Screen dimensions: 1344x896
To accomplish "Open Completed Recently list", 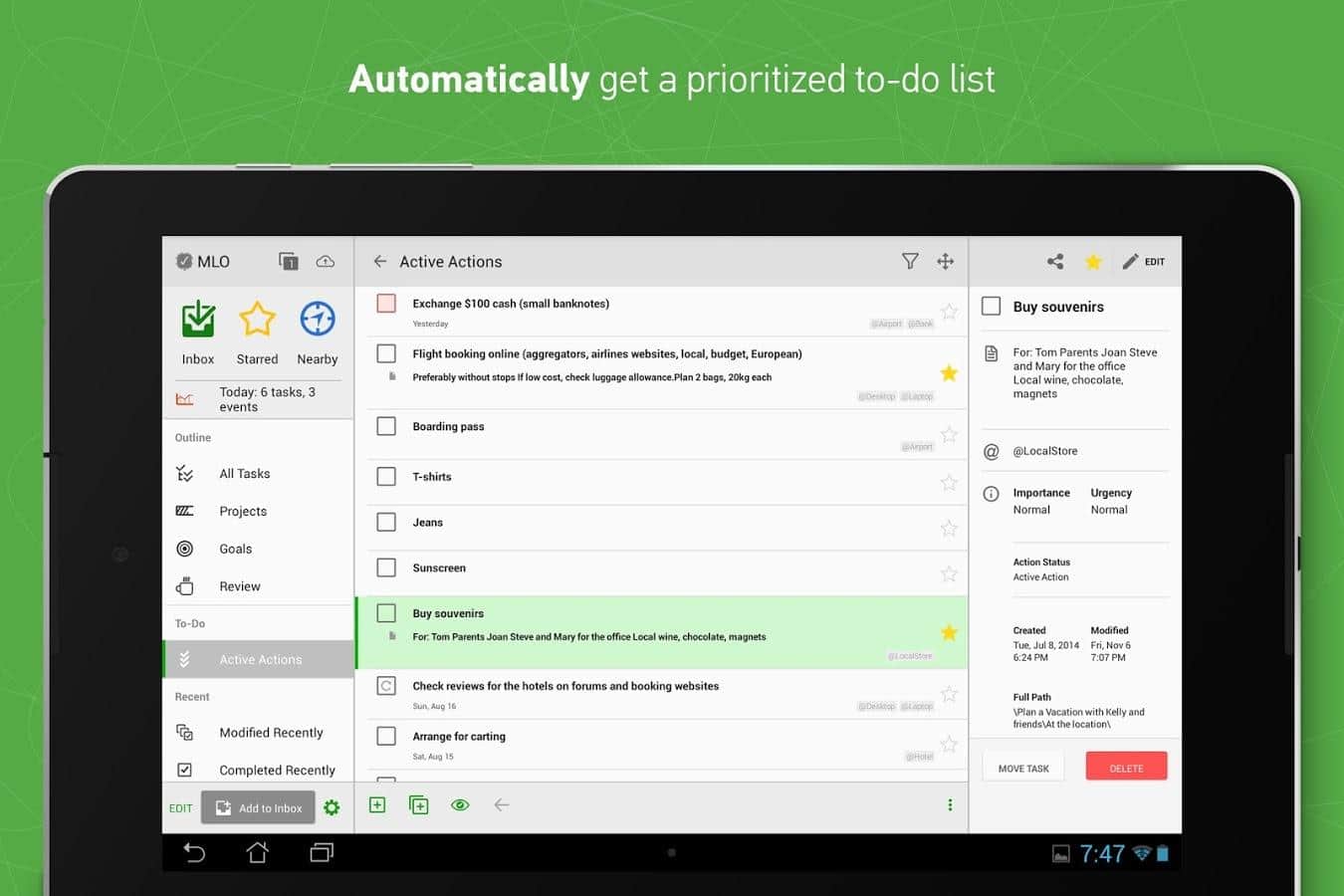I will pyautogui.click(x=277, y=770).
